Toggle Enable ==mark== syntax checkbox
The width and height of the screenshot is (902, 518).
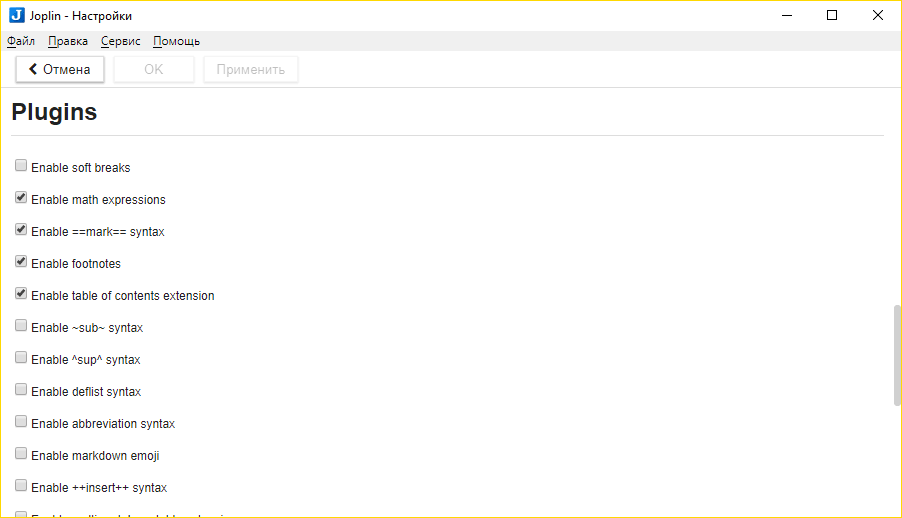pyautogui.click(x=21, y=230)
